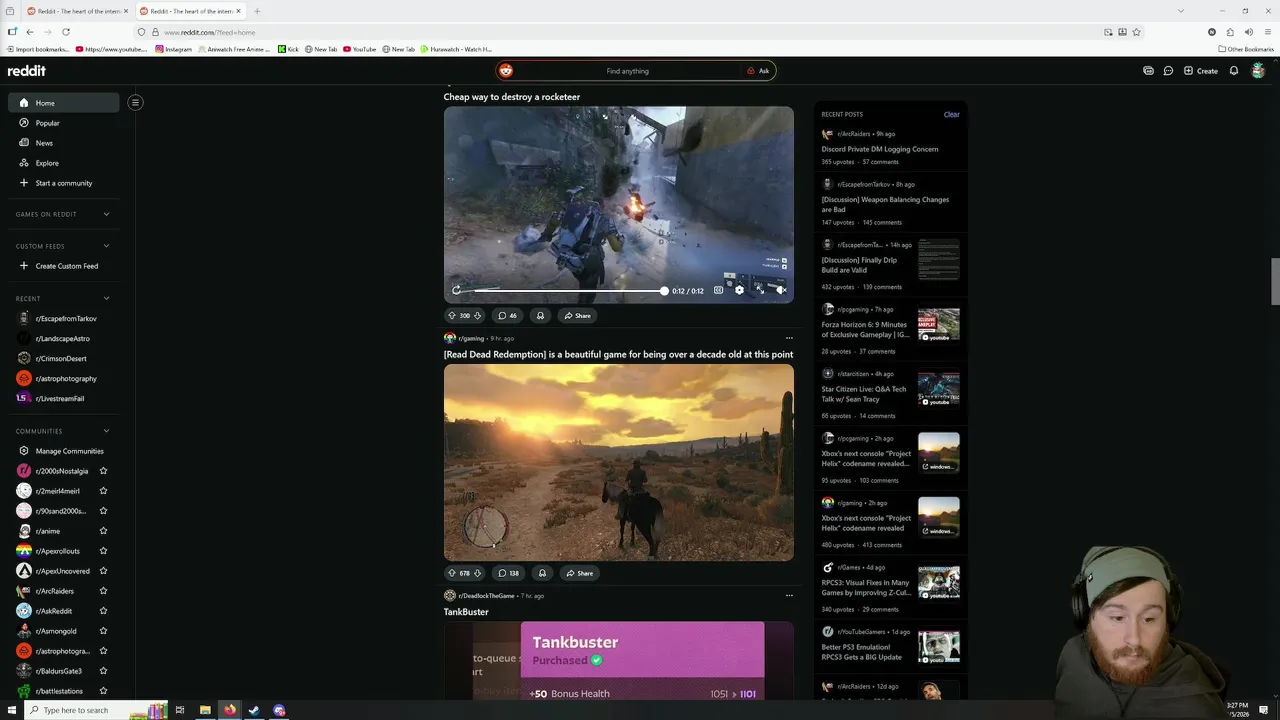
Task: Open the Reddit chat bubble icon
Action: click(1168, 71)
